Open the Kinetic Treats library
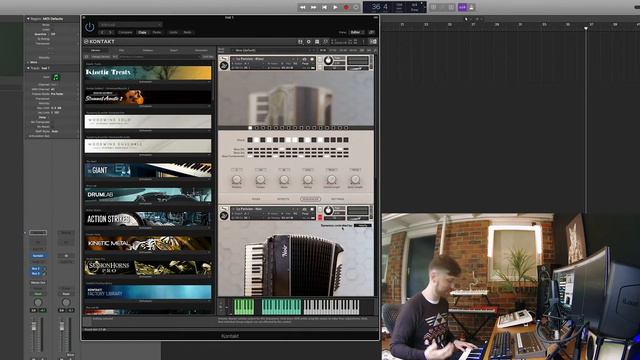 [x=148, y=73]
